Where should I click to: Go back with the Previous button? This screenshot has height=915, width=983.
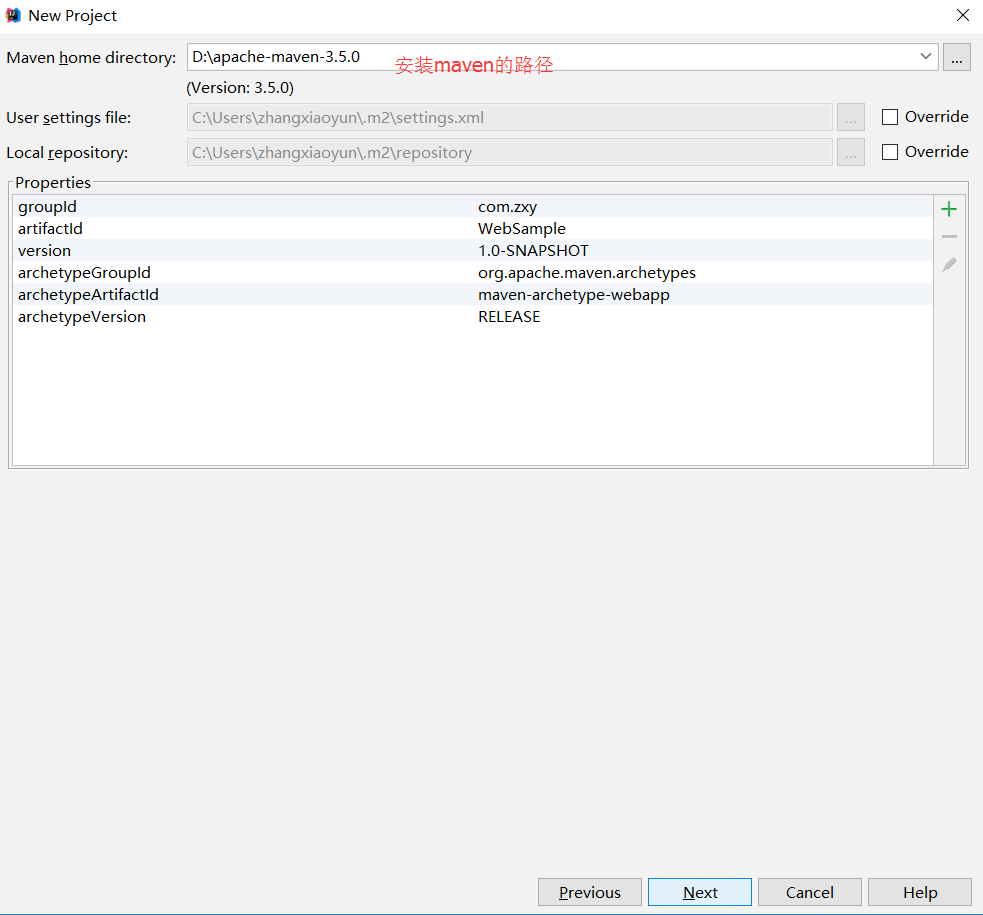[589, 892]
